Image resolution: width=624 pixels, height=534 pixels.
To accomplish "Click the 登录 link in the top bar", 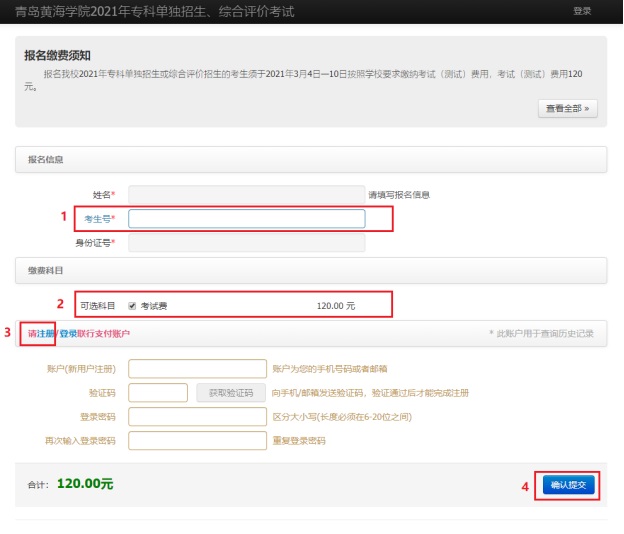I will (x=581, y=11).
